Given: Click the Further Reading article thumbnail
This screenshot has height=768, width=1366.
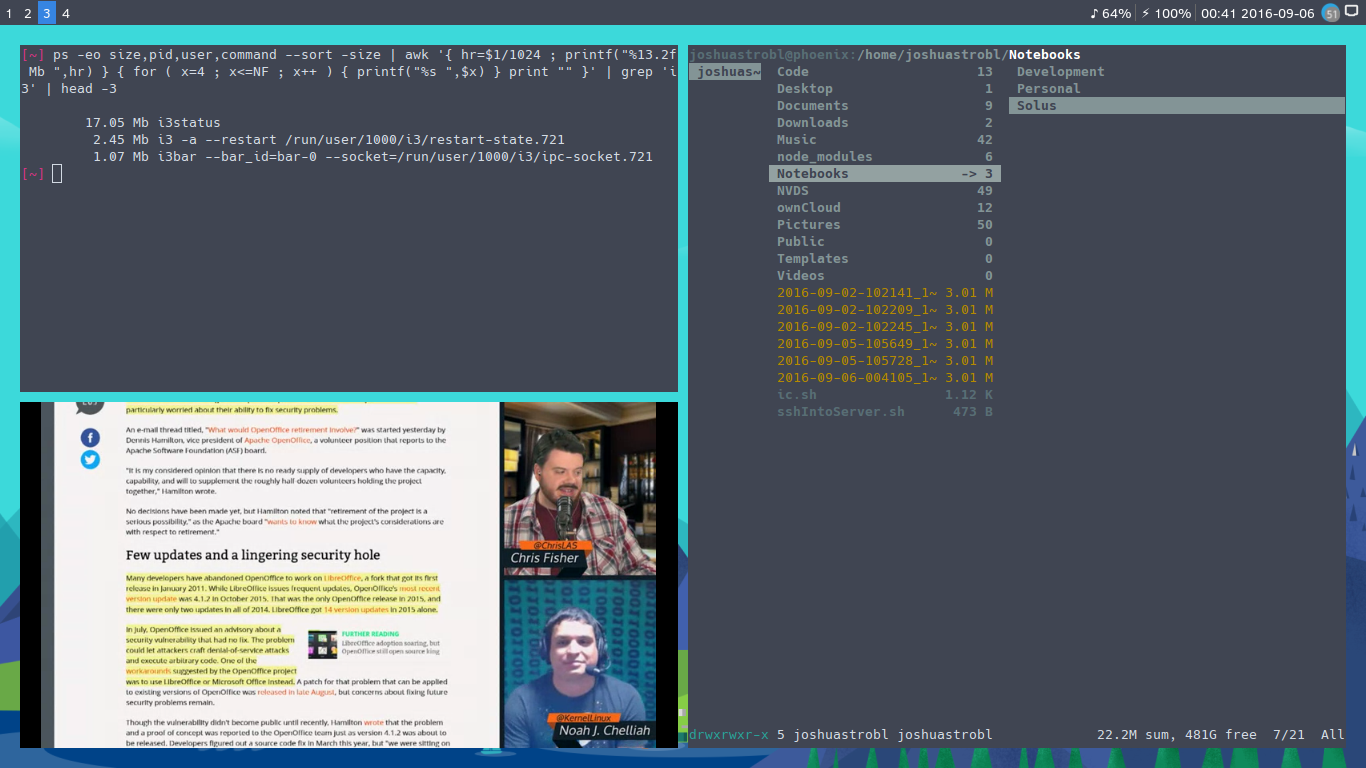Looking at the screenshot, I should click(322, 644).
